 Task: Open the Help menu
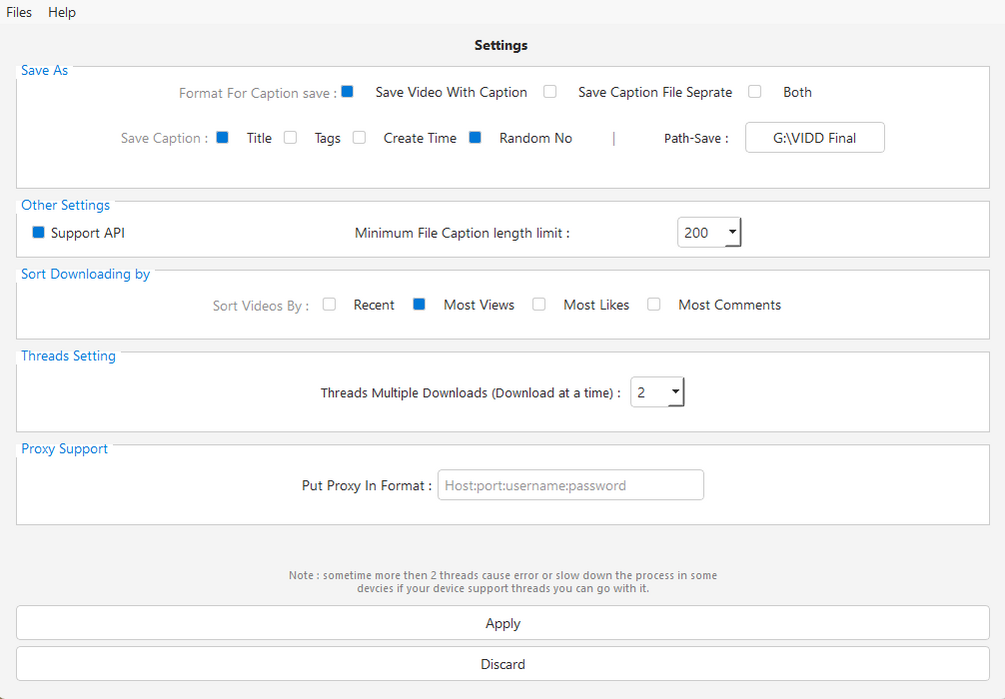point(62,12)
